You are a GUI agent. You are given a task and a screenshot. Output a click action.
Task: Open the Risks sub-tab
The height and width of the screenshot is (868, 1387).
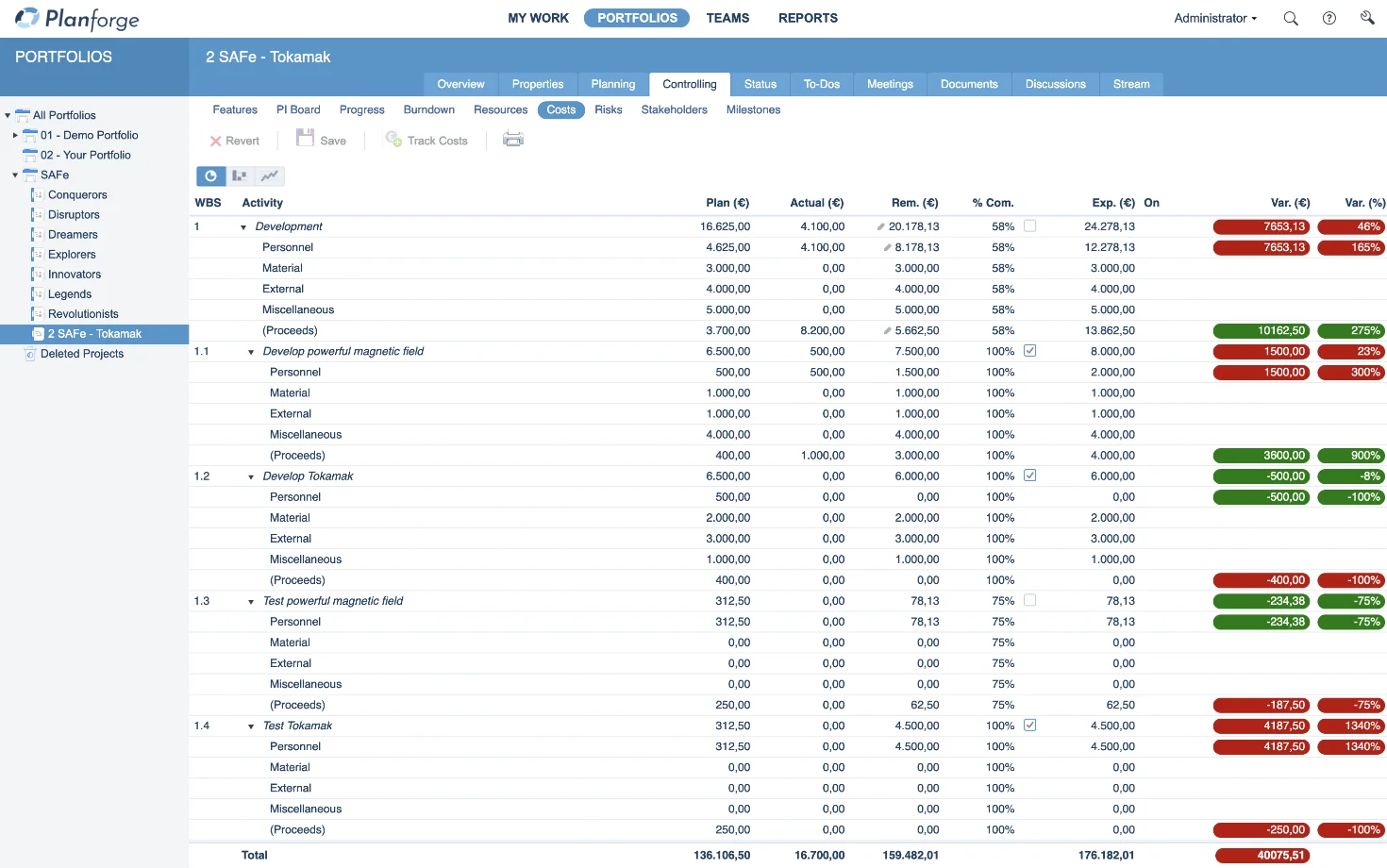[609, 109]
